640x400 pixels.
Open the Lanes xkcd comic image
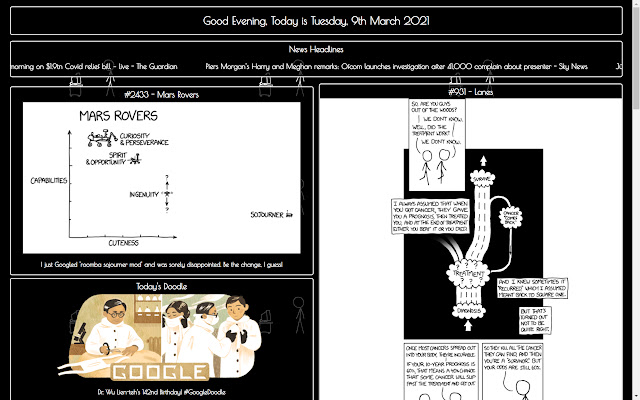(x=471, y=249)
